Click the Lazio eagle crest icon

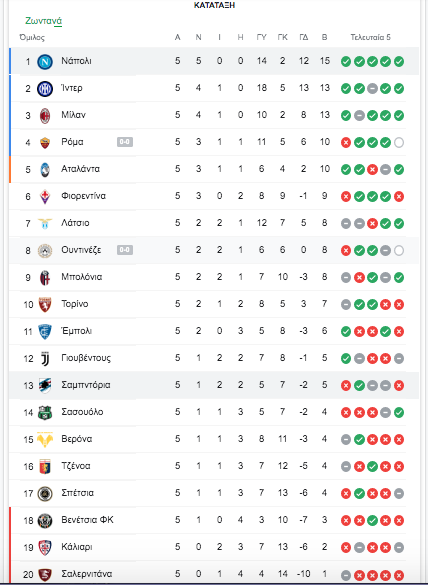tap(45, 223)
